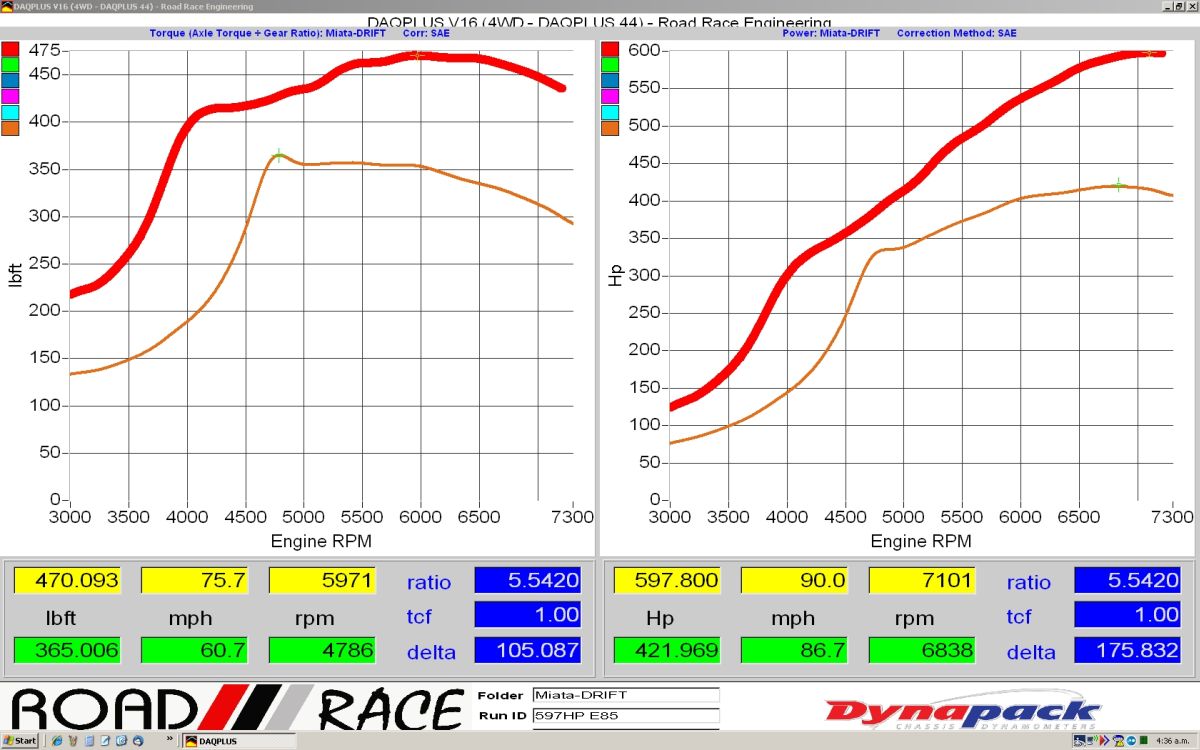Open the Start menu
The width and height of the screenshot is (1200, 750).
19,741
